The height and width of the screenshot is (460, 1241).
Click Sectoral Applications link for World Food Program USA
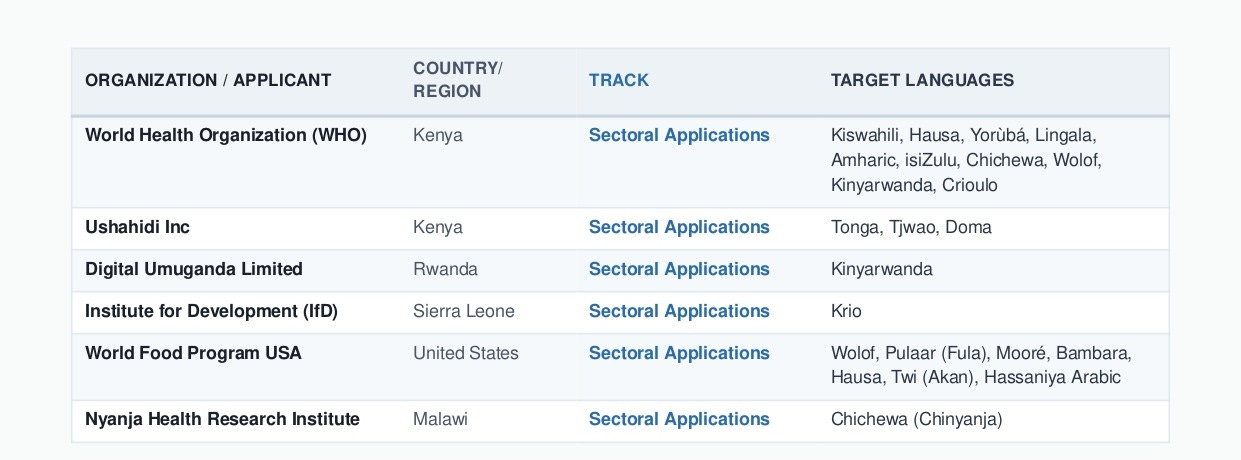click(679, 353)
